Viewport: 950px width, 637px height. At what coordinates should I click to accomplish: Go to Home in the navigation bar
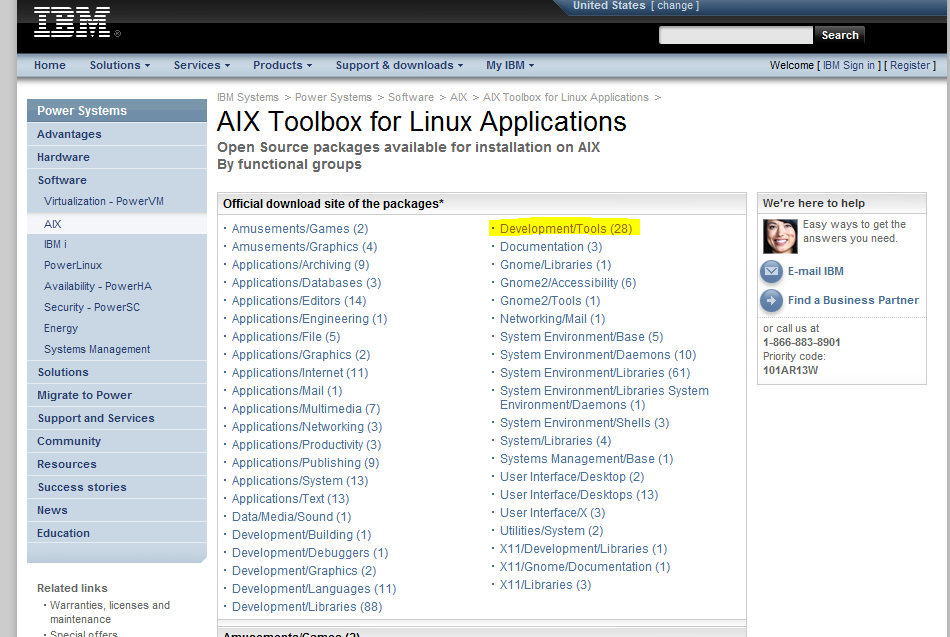(50, 65)
